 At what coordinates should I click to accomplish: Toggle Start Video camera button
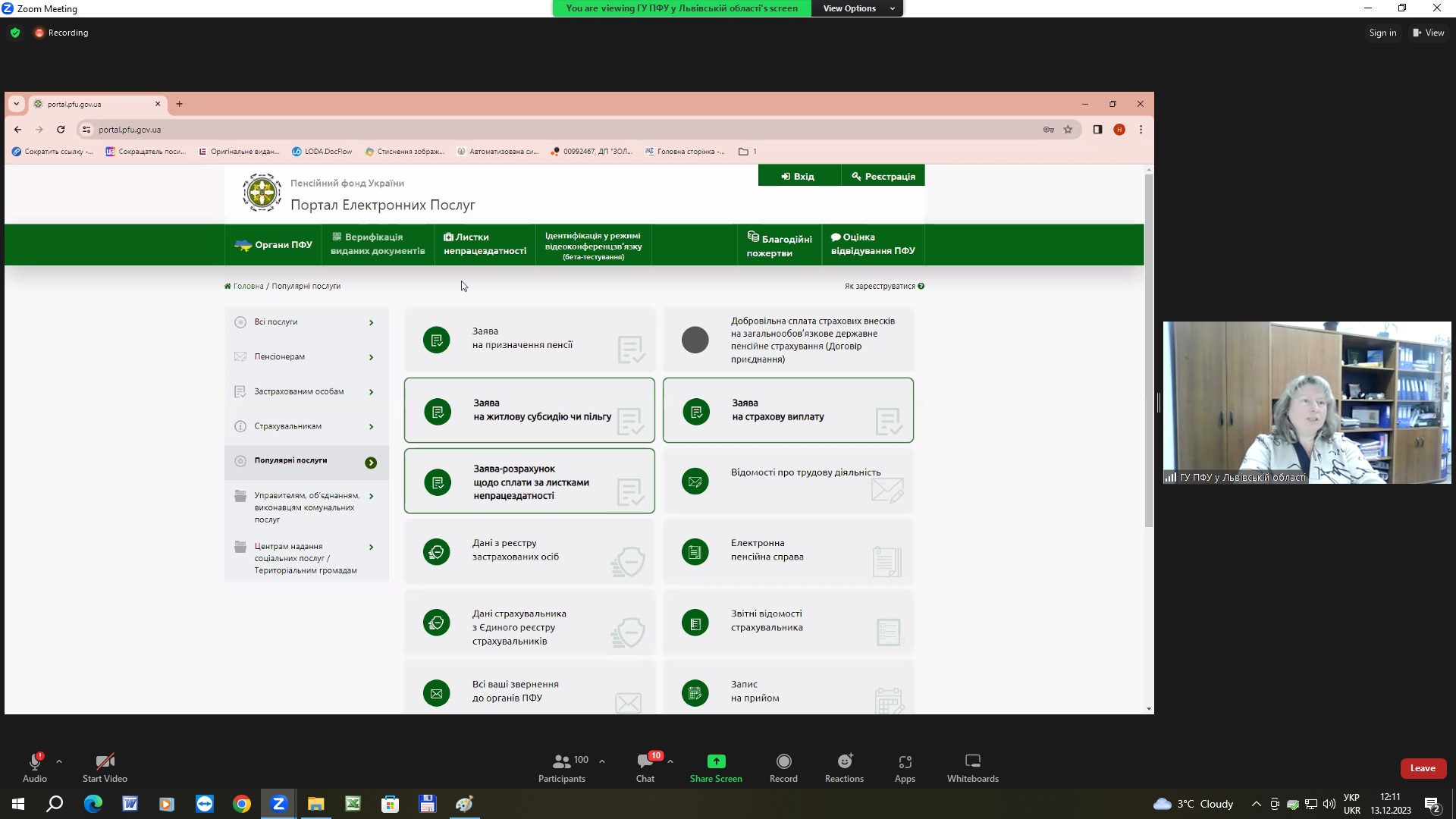pyautogui.click(x=105, y=761)
